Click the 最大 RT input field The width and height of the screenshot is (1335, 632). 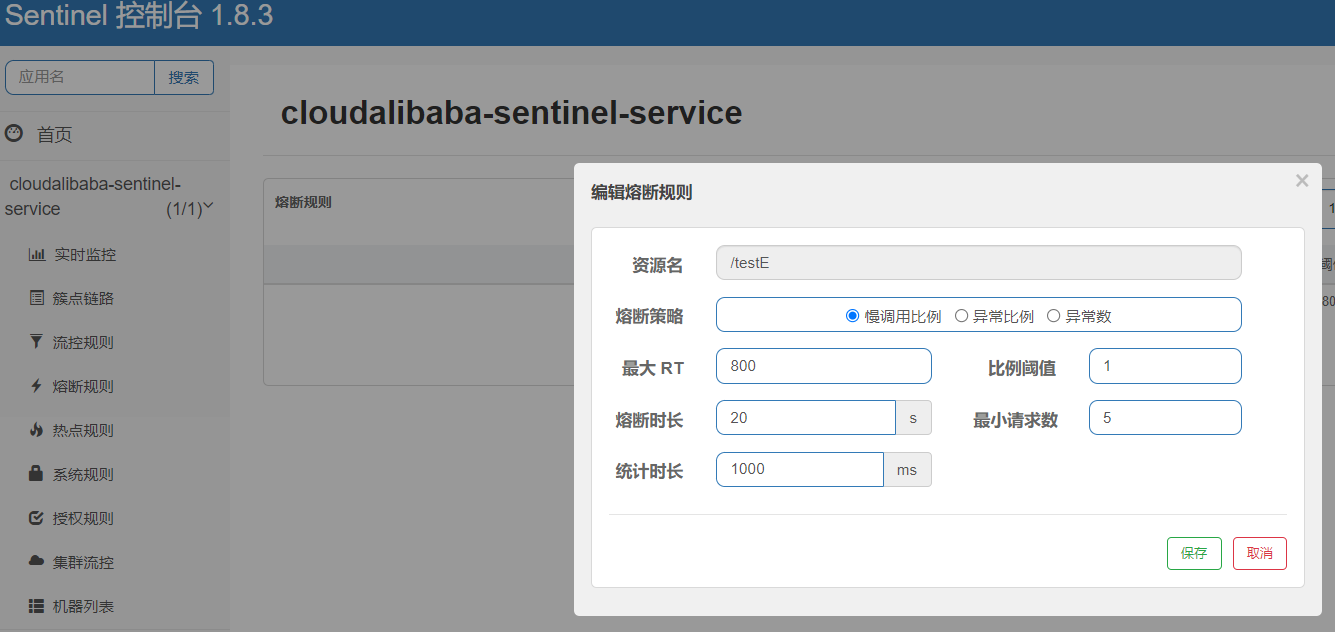824,366
